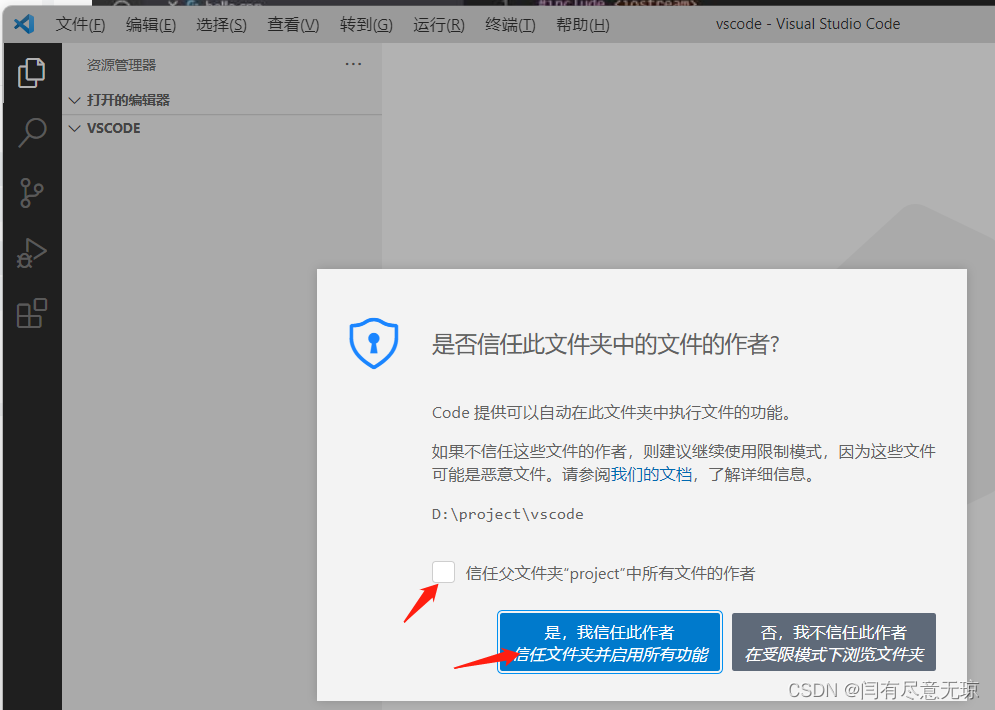Click the dialog title about trusting authors
Image resolution: width=995 pixels, height=710 pixels.
(x=605, y=345)
